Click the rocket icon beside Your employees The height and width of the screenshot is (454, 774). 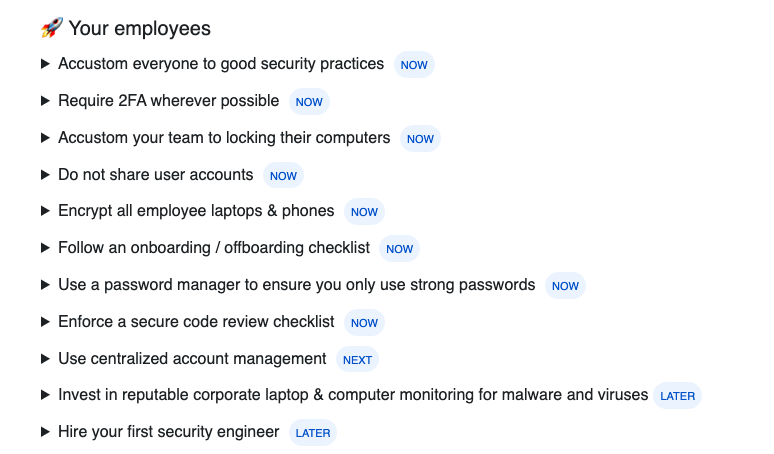(51, 28)
